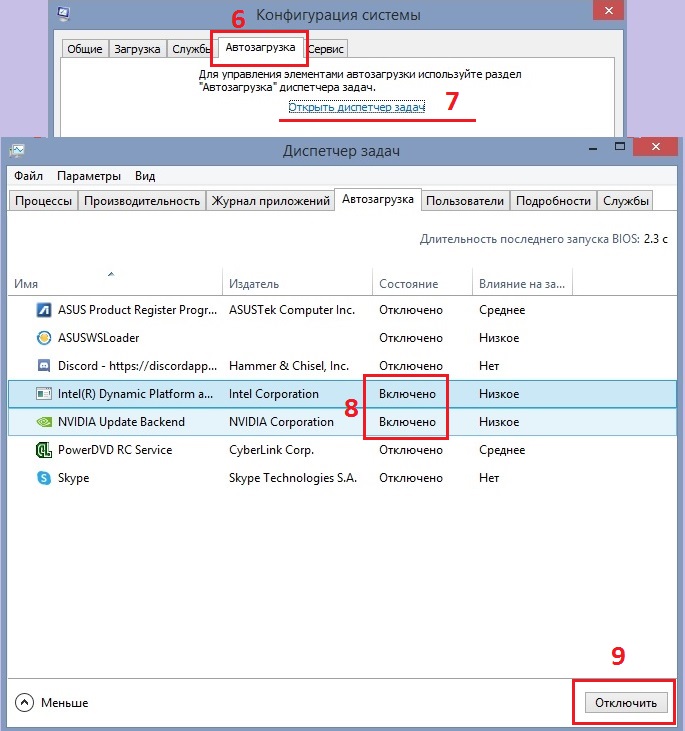
Task: Click the ASUS Product Register program icon
Action: pos(44,310)
